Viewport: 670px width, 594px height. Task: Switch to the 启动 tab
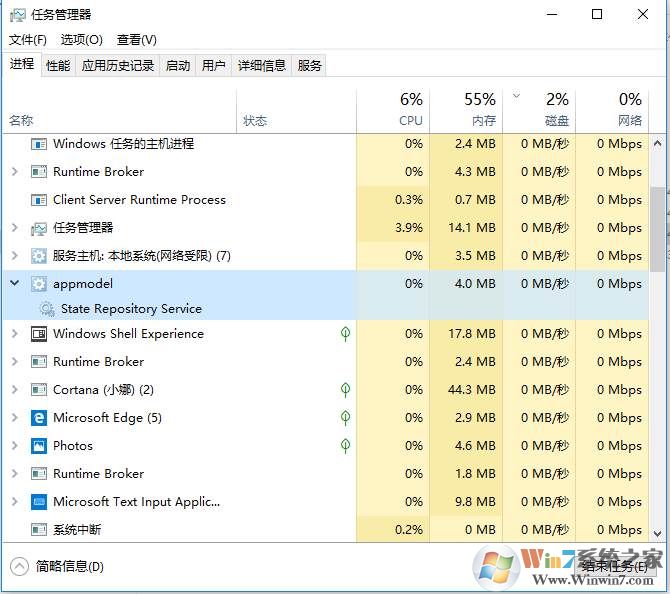tap(178, 65)
